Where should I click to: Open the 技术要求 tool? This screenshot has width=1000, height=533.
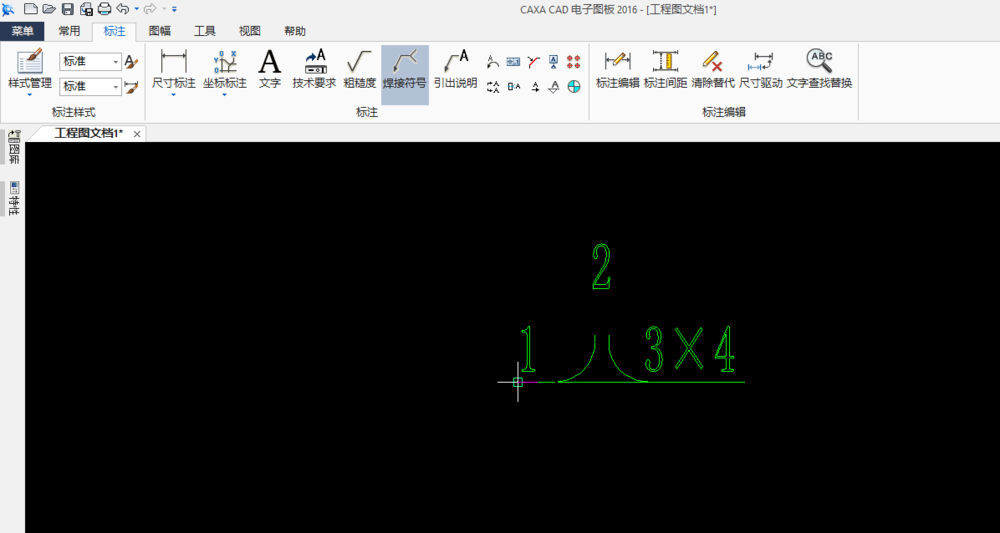[x=314, y=68]
